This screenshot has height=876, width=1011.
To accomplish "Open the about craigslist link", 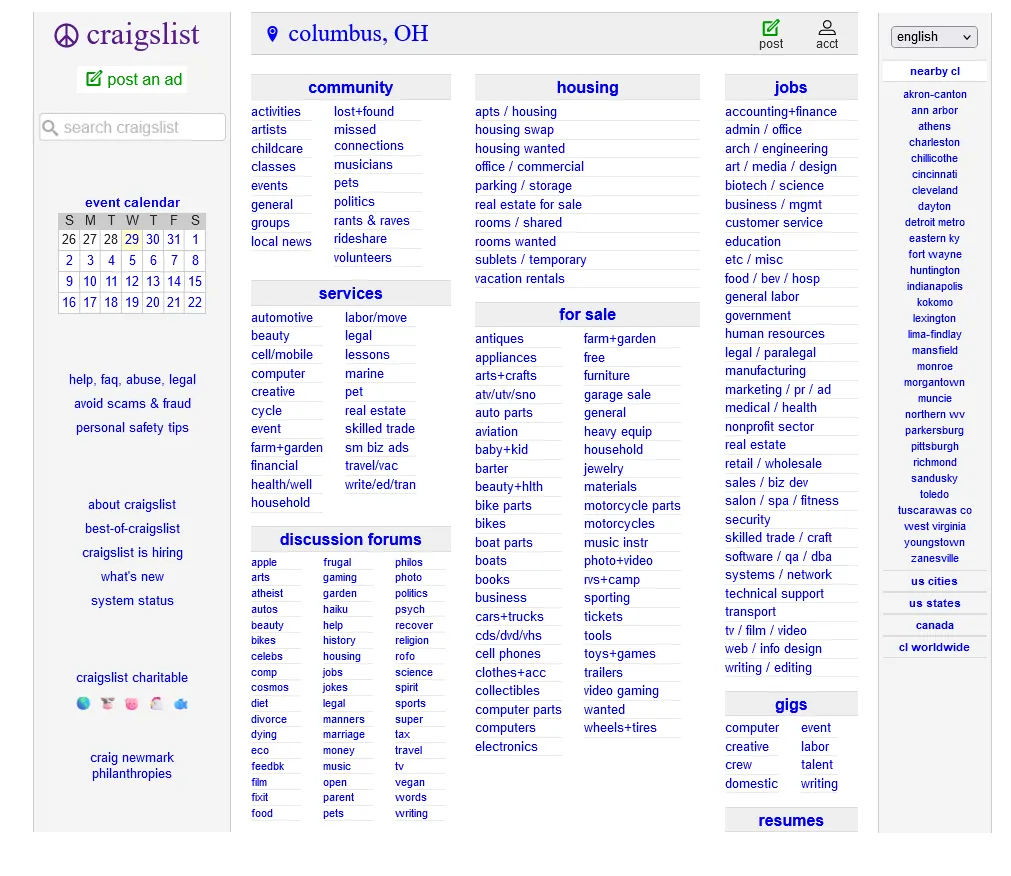I will click(132, 505).
